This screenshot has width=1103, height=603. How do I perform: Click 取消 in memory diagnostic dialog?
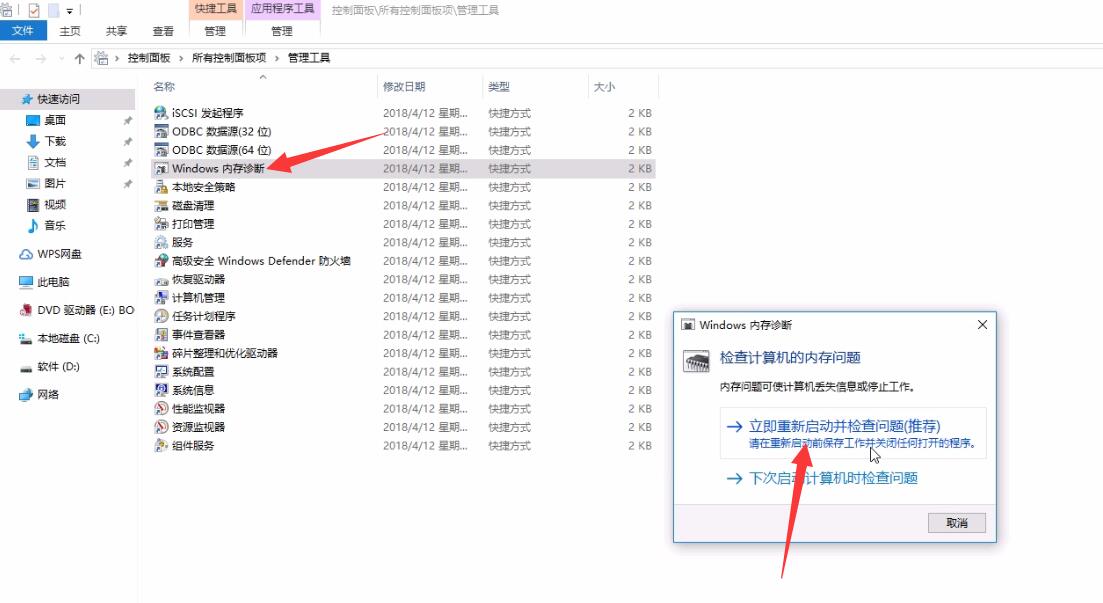tap(957, 523)
